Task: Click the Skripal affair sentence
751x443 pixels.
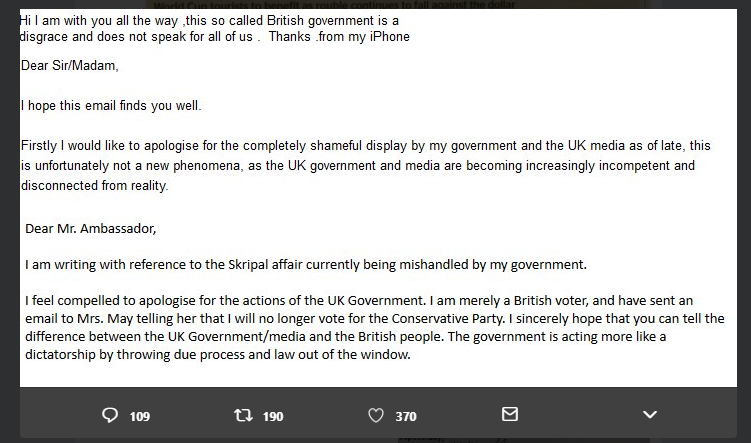Action: pos(306,264)
